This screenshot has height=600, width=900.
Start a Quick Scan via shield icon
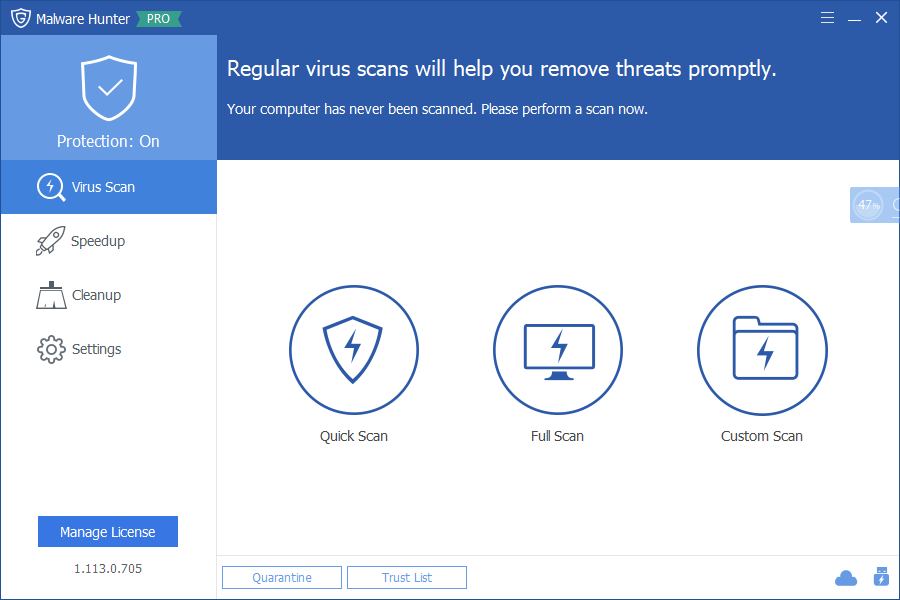pyautogui.click(x=353, y=349)
